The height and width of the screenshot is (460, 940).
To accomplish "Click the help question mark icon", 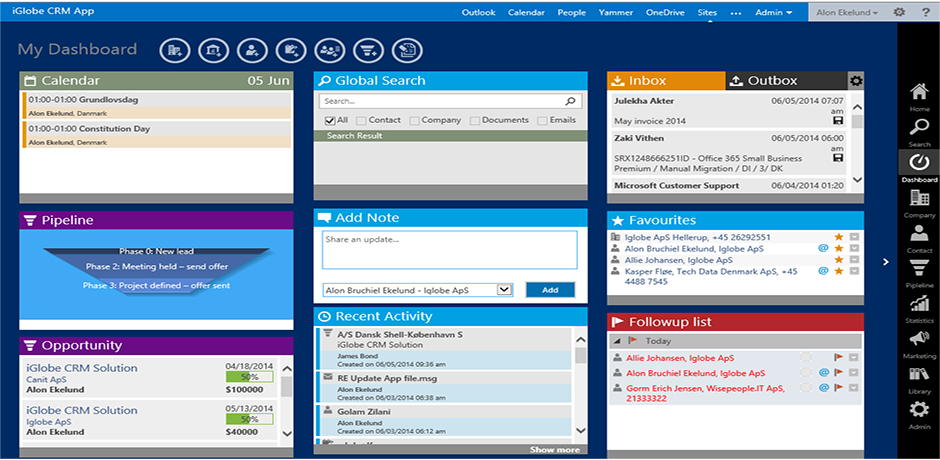I will click(x=926, y=12).
